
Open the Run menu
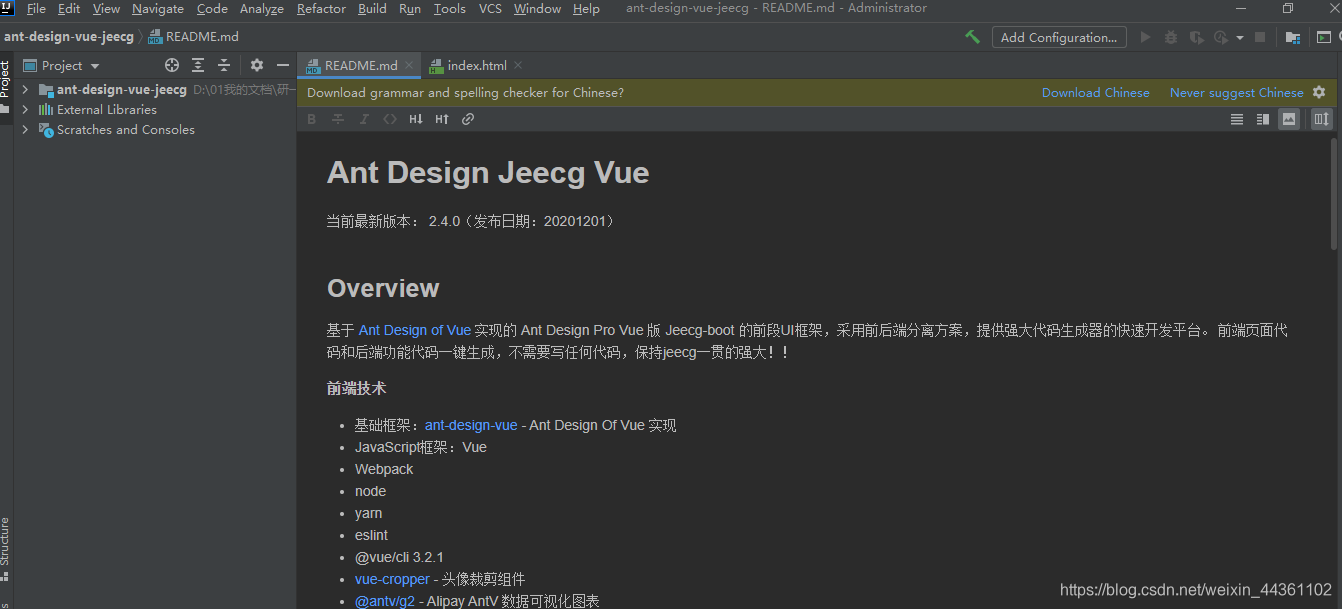[x=410, y=9]
